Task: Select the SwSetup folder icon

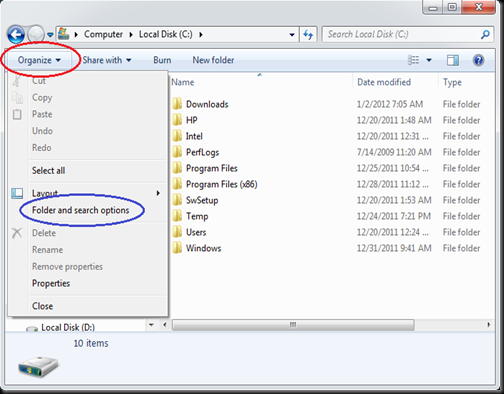Action: pos(177,200)
